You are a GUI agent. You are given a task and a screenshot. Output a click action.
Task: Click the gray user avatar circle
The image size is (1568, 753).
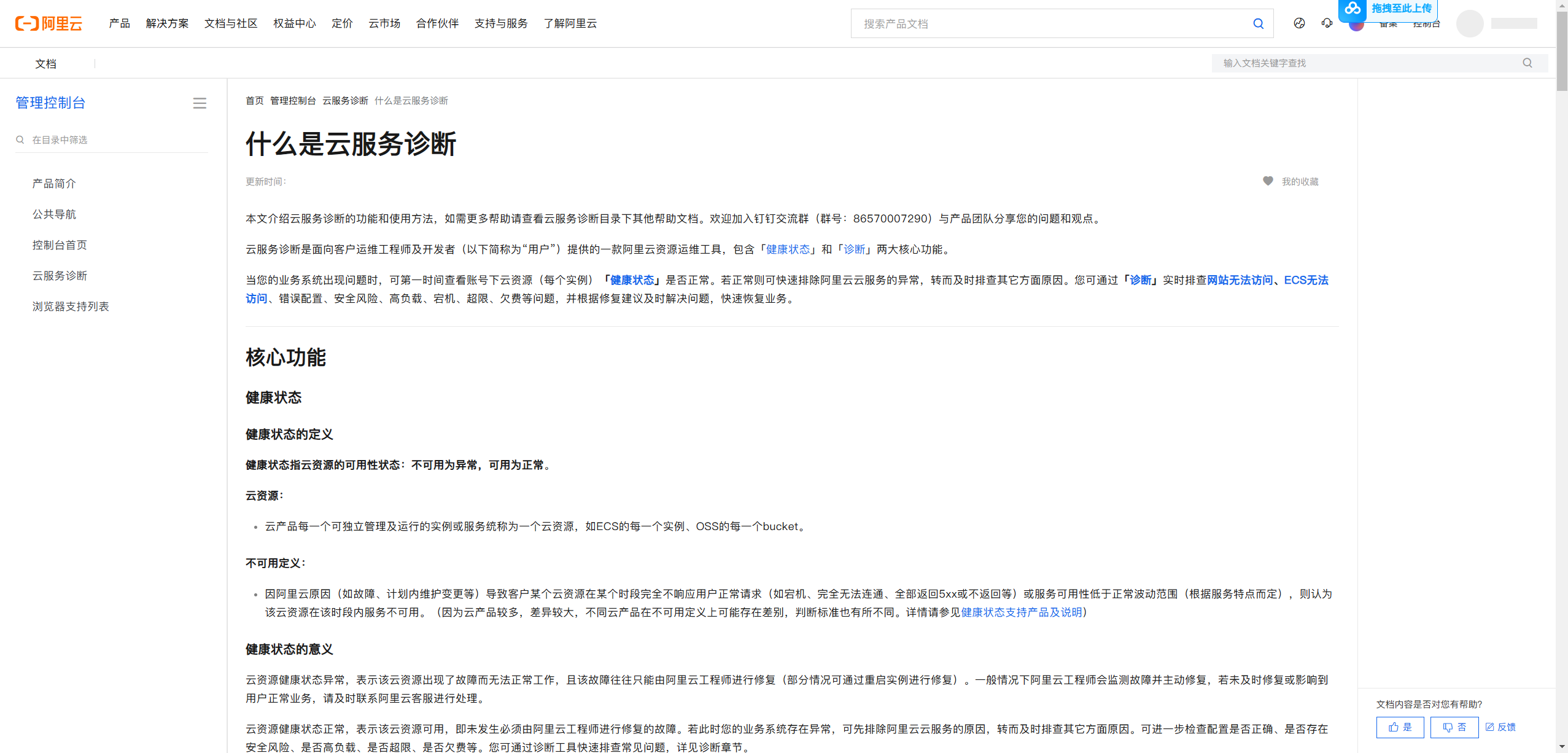pos(1470,23)
